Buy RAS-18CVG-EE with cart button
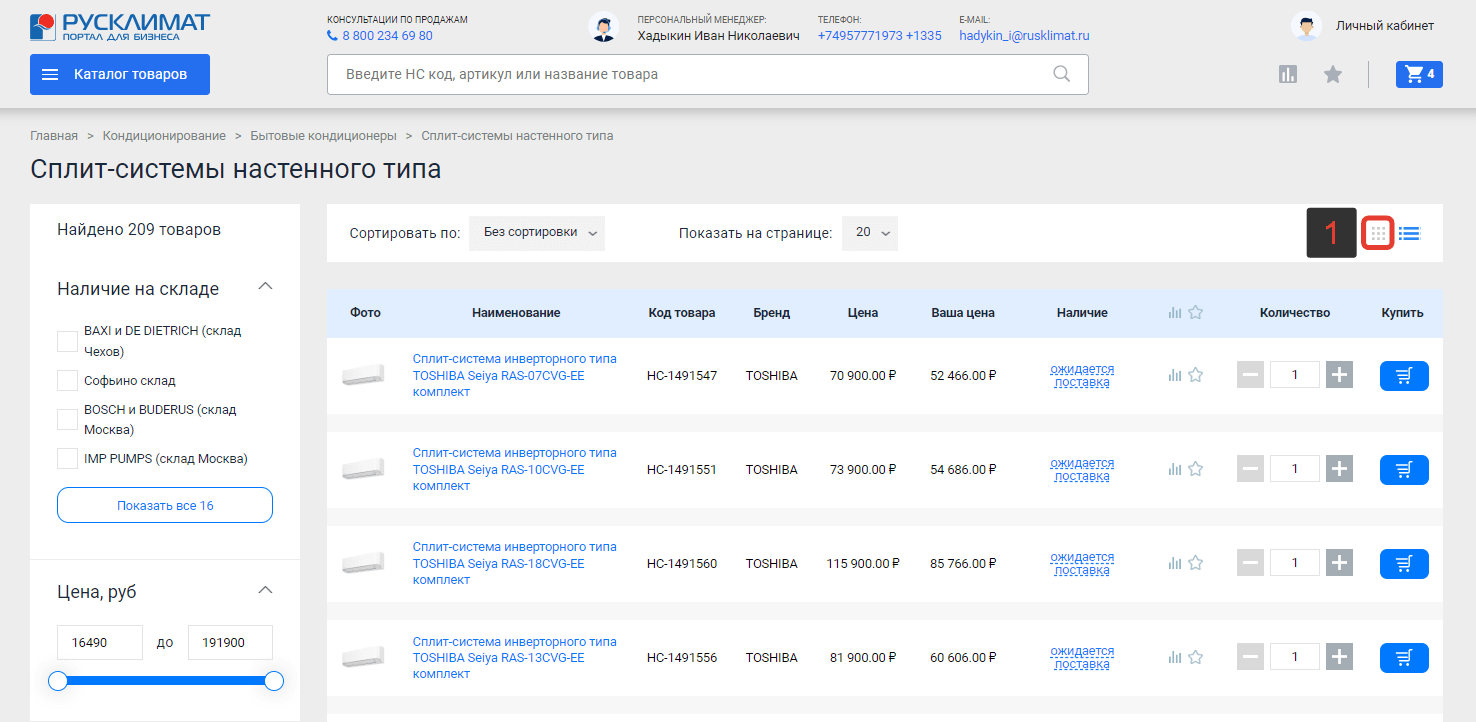Screen dimensions: 1476x722 (x=1404, y=563)
